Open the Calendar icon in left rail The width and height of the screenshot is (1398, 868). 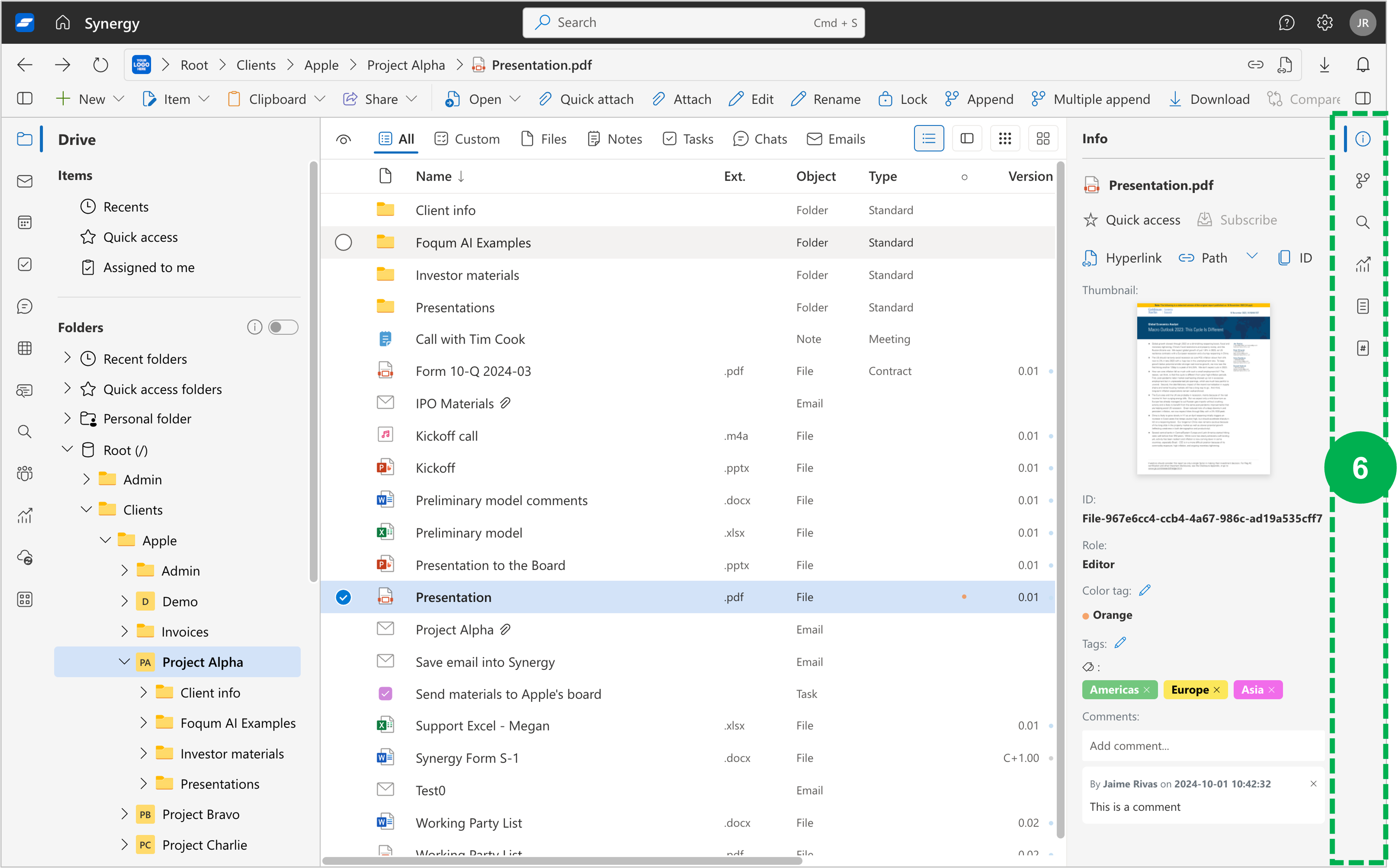point(24,223)
